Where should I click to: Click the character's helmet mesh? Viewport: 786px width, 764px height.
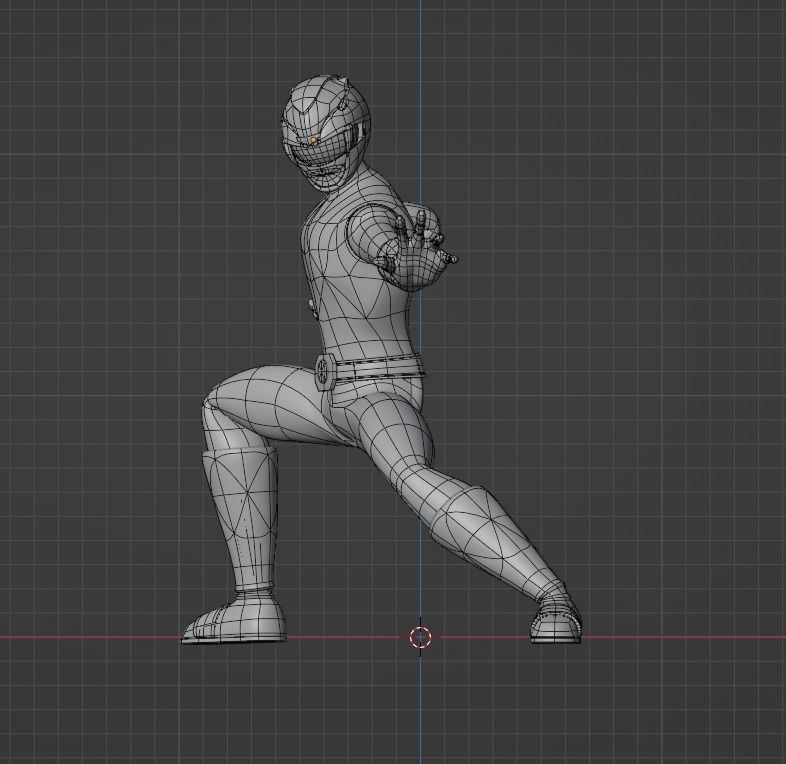click(326, 132)
